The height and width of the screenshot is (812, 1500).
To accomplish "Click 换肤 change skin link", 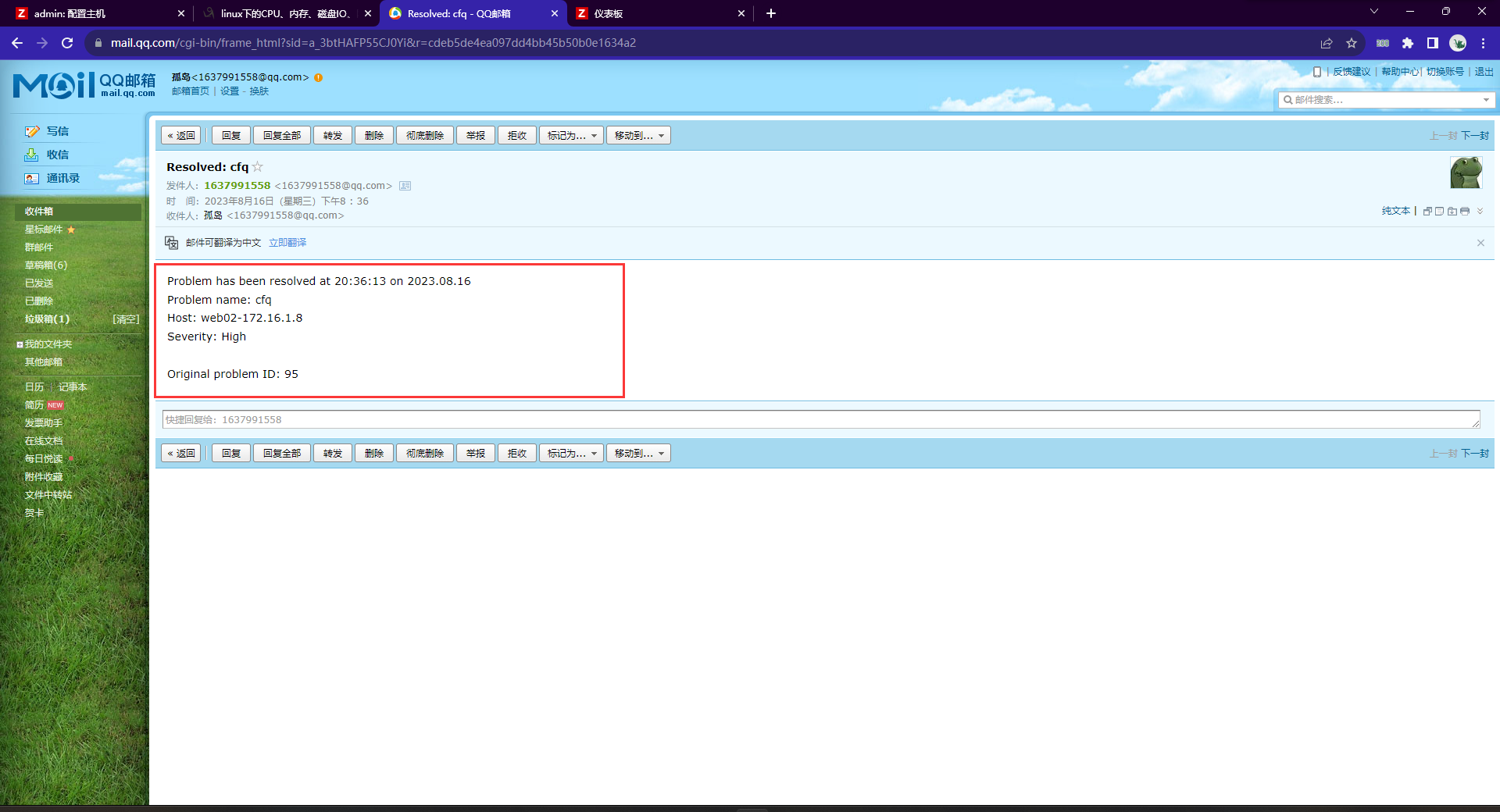I will (x=259, y=91).
